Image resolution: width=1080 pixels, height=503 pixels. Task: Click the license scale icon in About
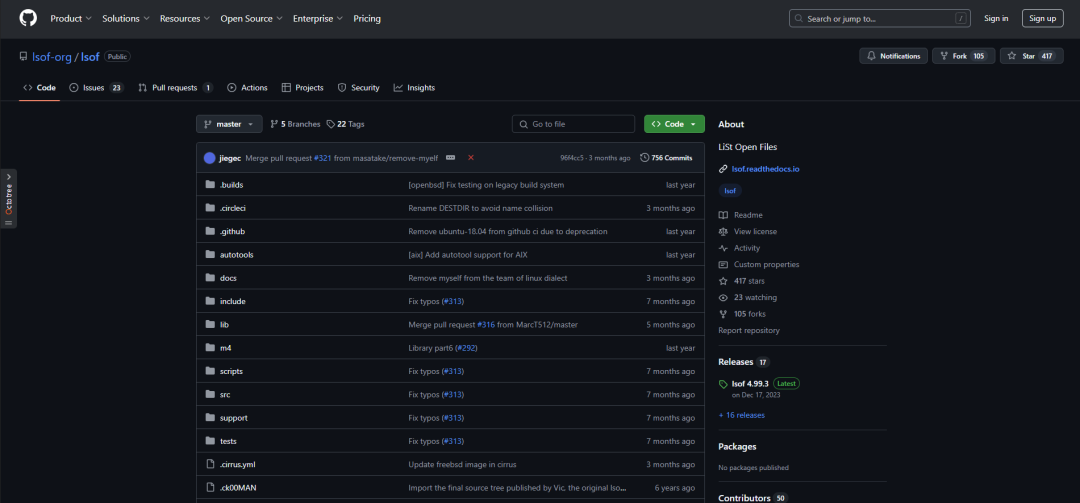[x=723, y=232]
